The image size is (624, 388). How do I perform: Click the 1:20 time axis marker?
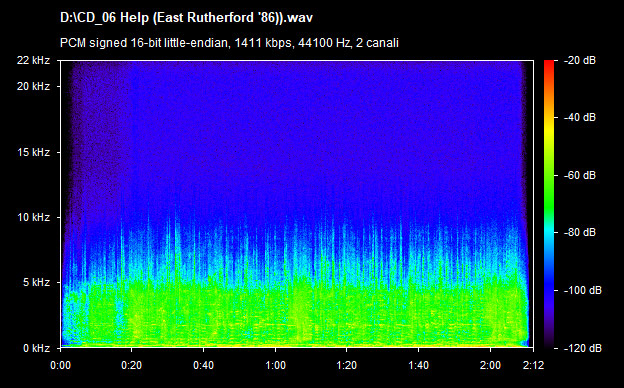click(347, 365)
